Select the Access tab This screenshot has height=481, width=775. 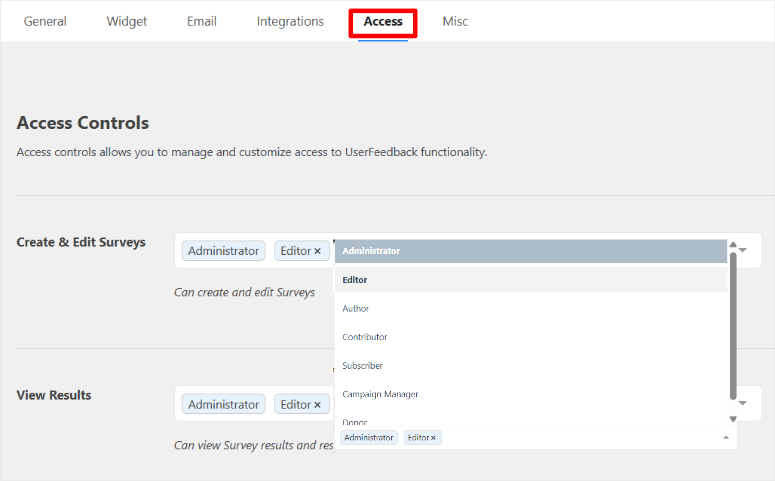(383, 21)
